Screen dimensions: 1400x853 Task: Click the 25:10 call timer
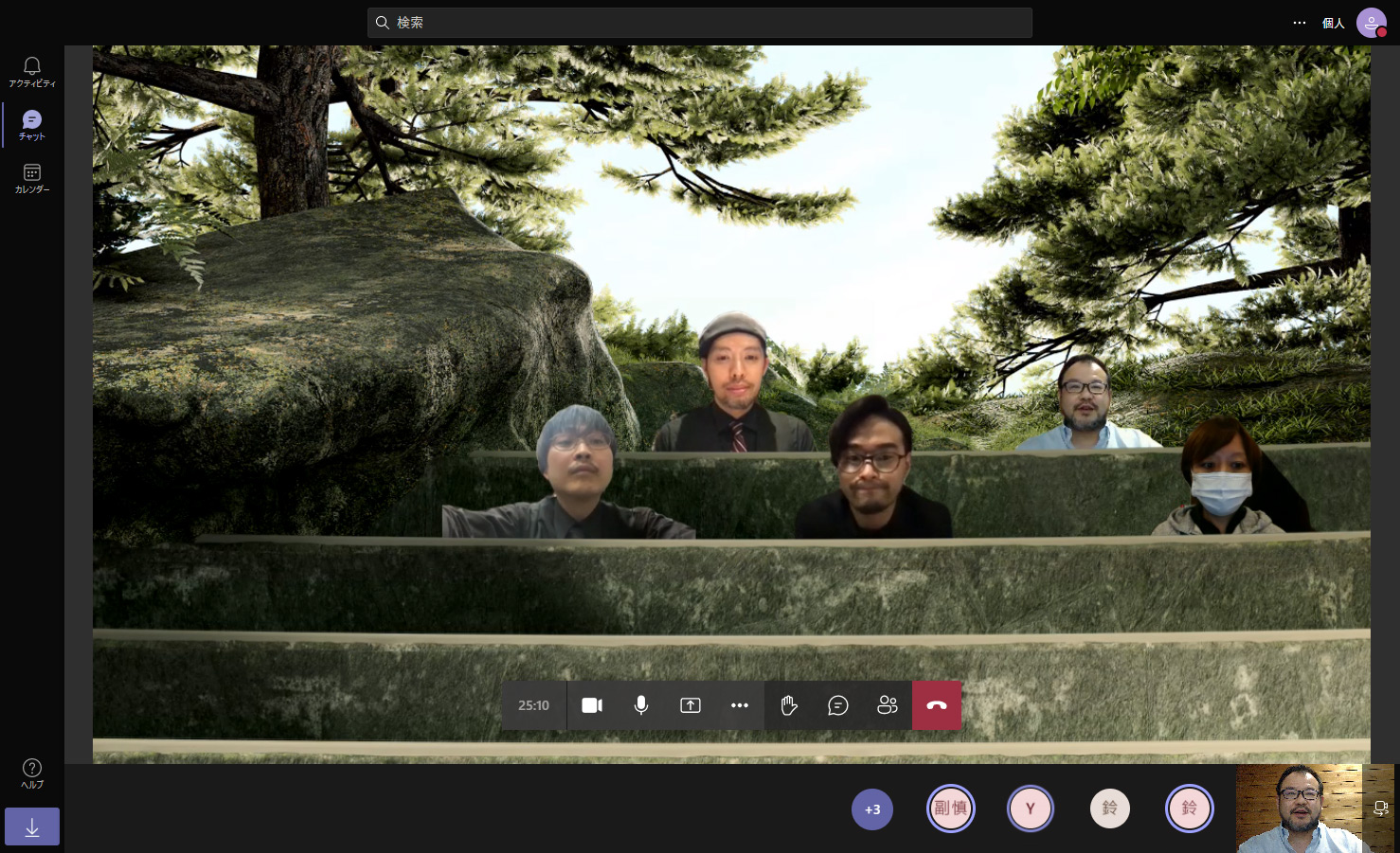tap(533, 705)
